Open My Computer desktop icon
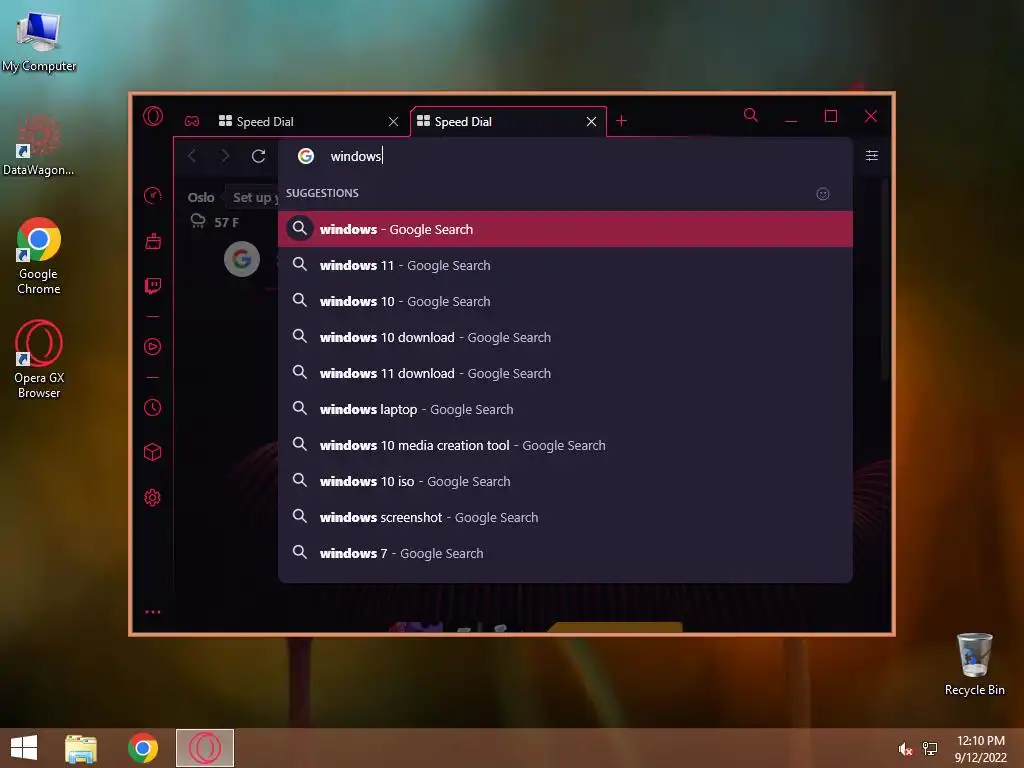1024x768 pixels. pos(39,40)
